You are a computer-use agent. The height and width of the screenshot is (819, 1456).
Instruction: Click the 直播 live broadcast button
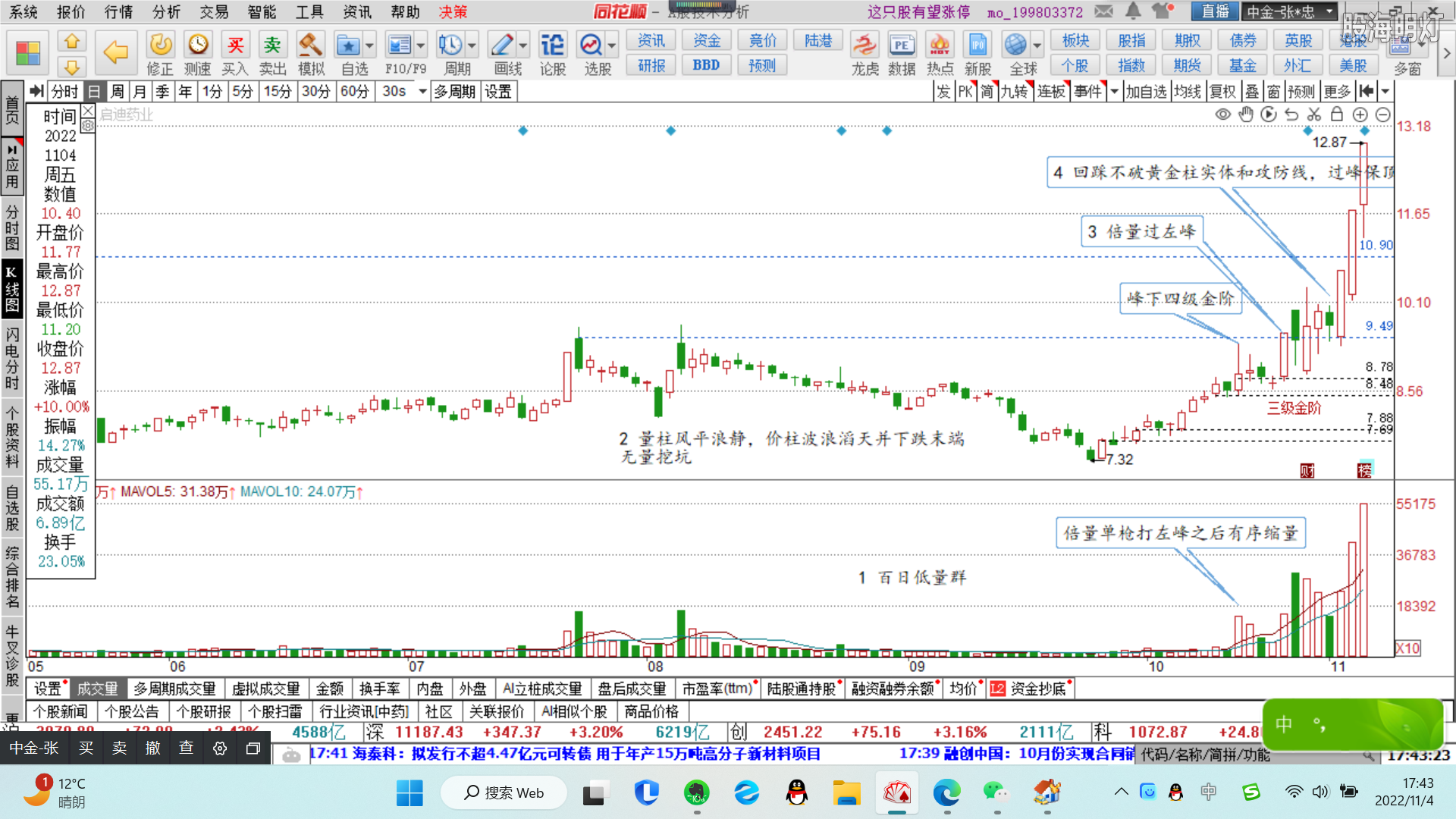(1216, 11)
